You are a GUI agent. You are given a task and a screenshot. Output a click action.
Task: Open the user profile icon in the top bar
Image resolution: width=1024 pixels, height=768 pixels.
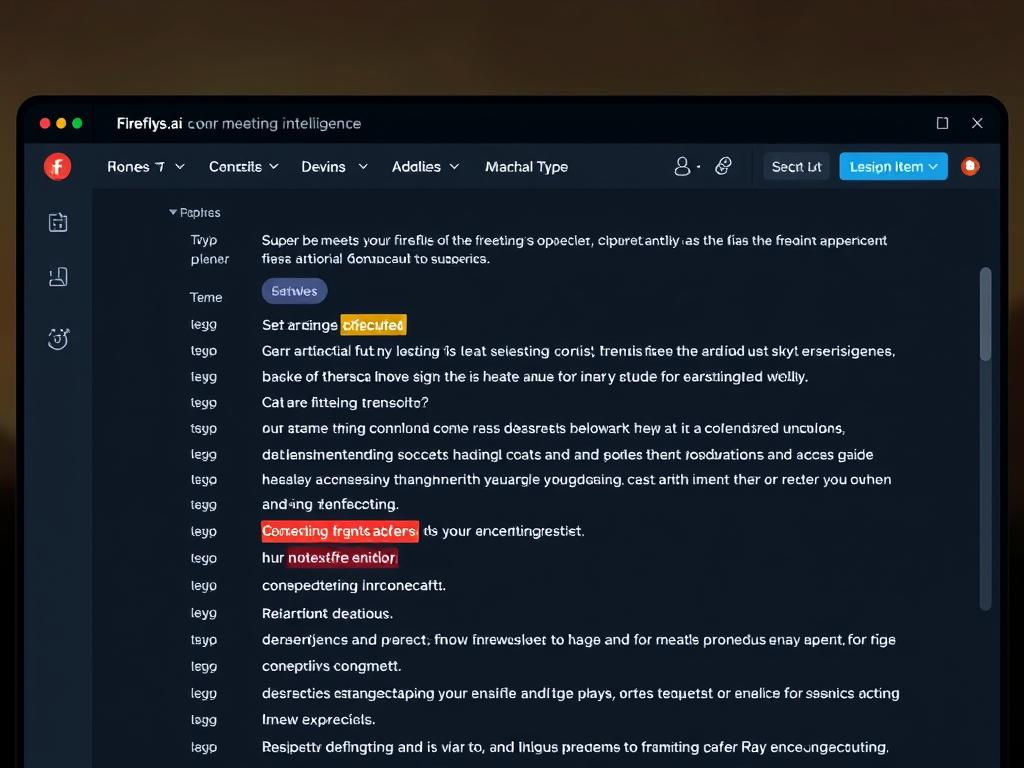(x=683, y=167)
